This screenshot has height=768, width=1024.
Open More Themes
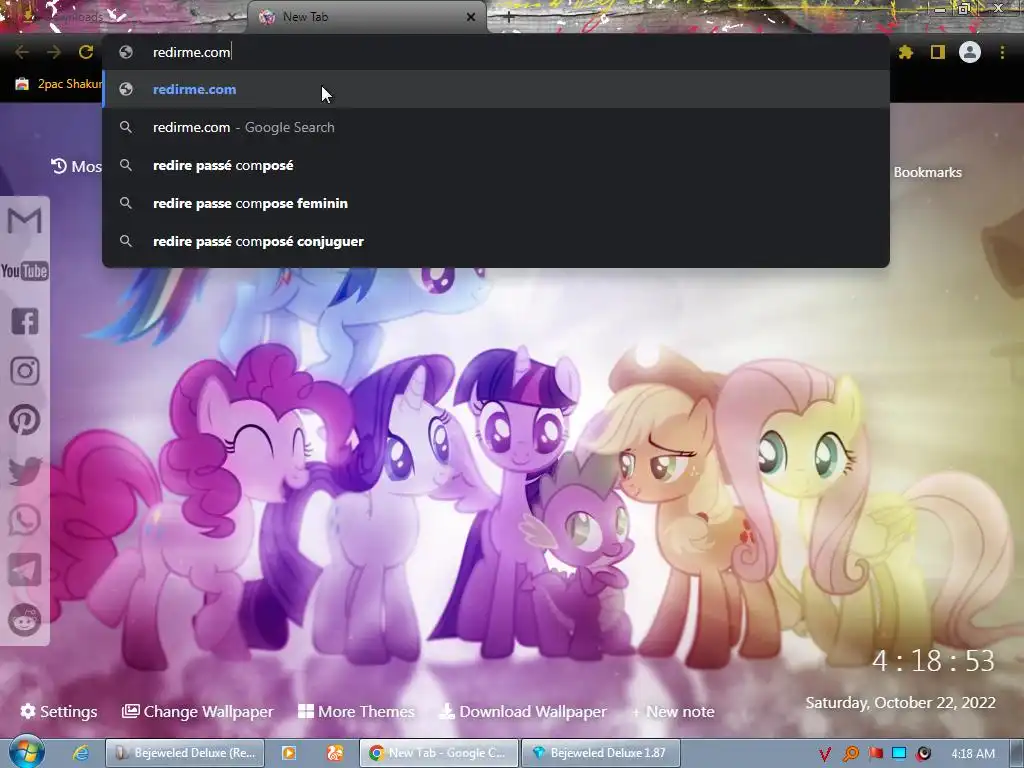(357, 711)
